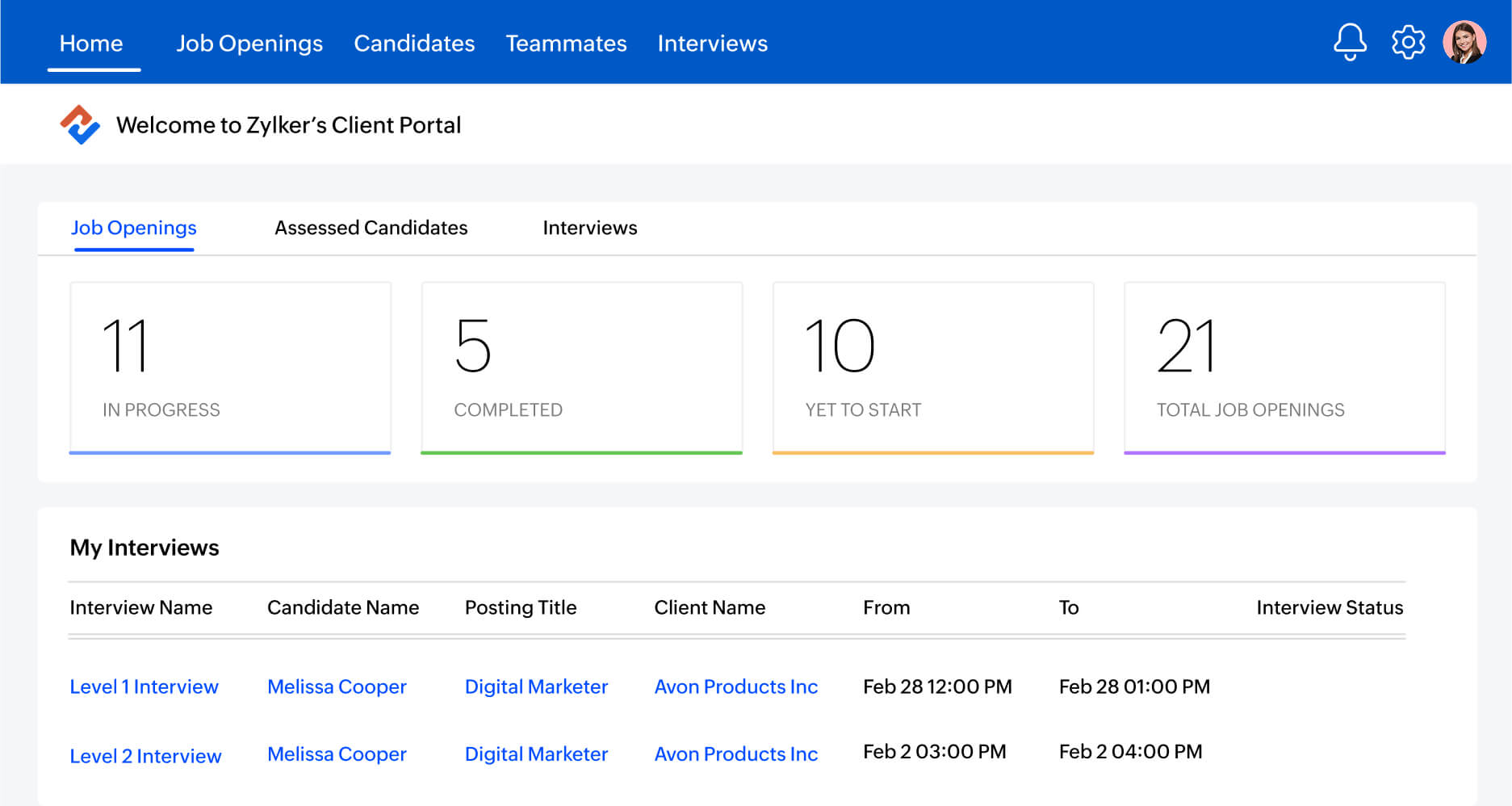
Task: Open the notifications bell icon
Action: (x=1350, y=42)
